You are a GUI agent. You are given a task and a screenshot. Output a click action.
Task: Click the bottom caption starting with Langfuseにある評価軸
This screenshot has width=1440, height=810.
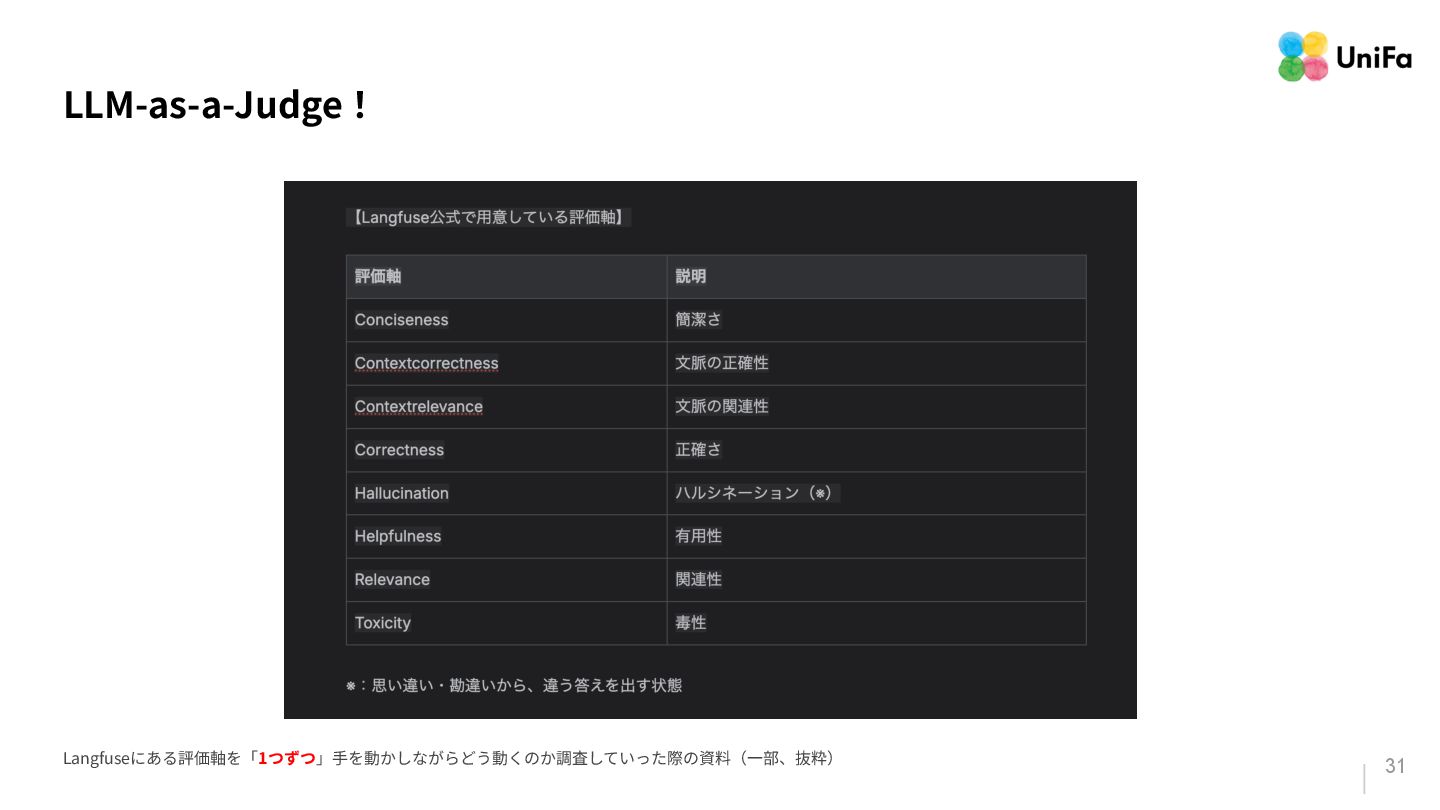coord(450,759)
